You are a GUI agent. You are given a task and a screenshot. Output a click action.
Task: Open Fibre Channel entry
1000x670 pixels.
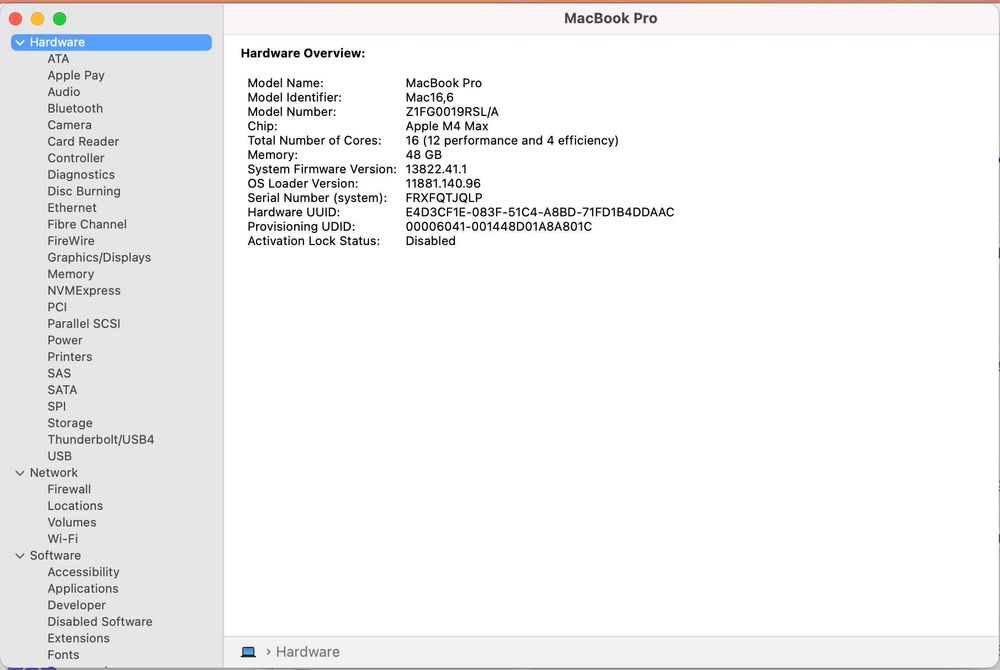[x=87, y=224]
